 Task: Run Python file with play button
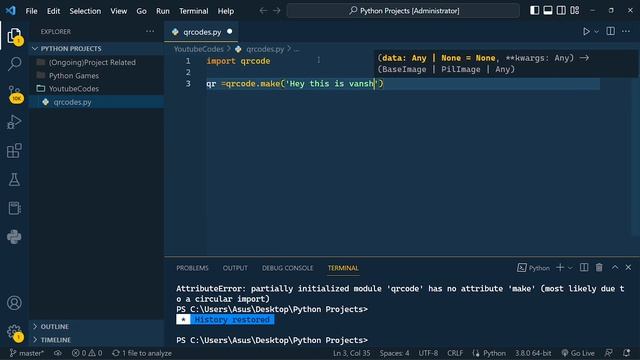pos(586,31)
